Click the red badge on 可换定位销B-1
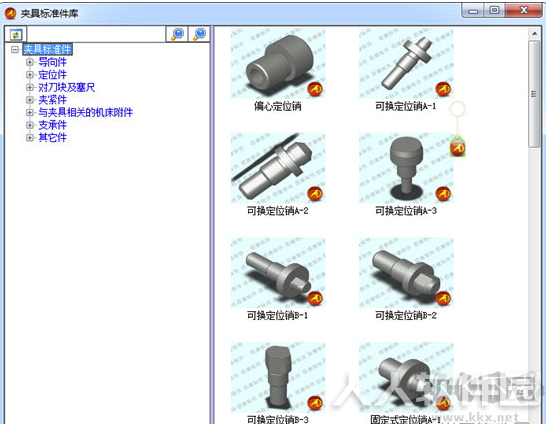The height and width of the screenshot is (424, 546). [x=315, y=298]
